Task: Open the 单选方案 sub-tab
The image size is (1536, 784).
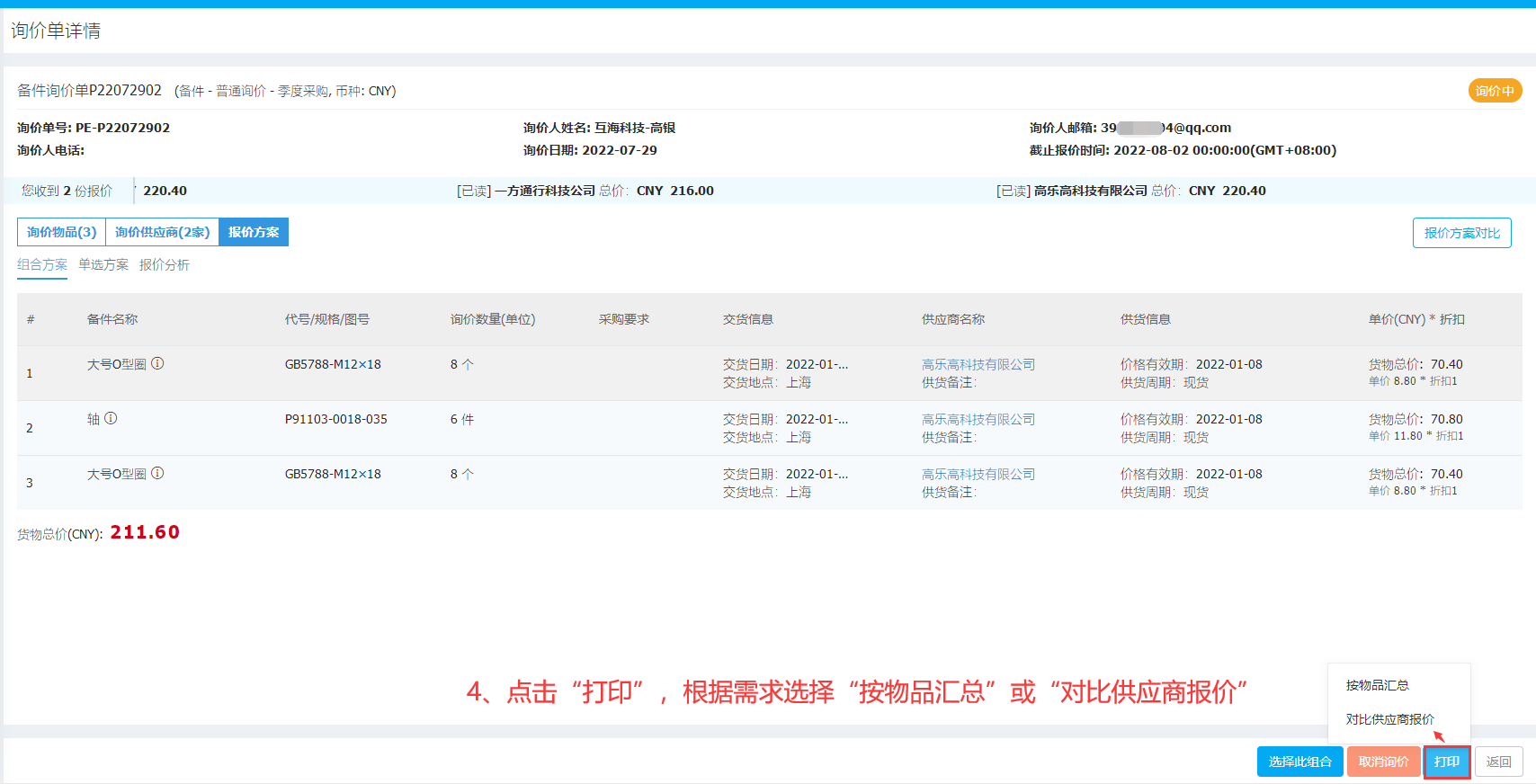Action: pyautogui.click(x=103, y=265)
